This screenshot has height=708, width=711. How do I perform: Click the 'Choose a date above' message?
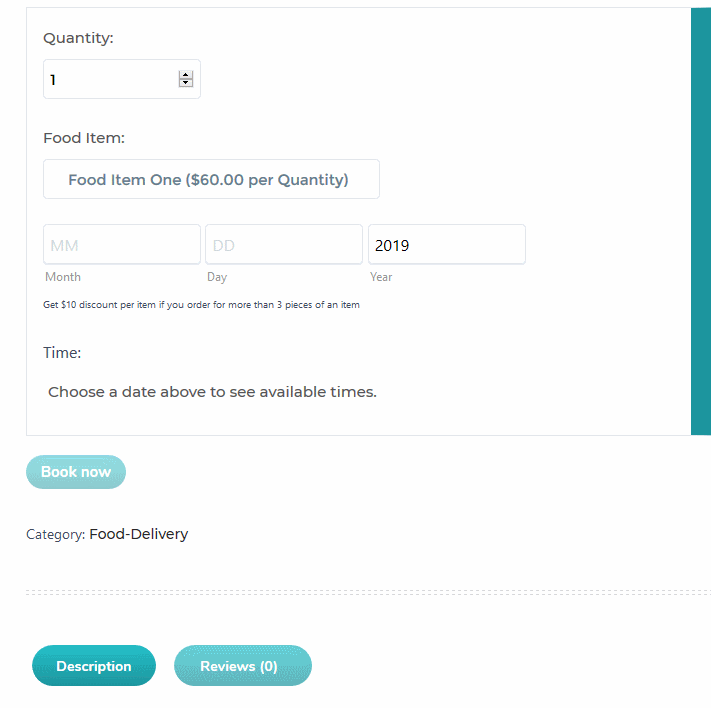coord(212,392)
